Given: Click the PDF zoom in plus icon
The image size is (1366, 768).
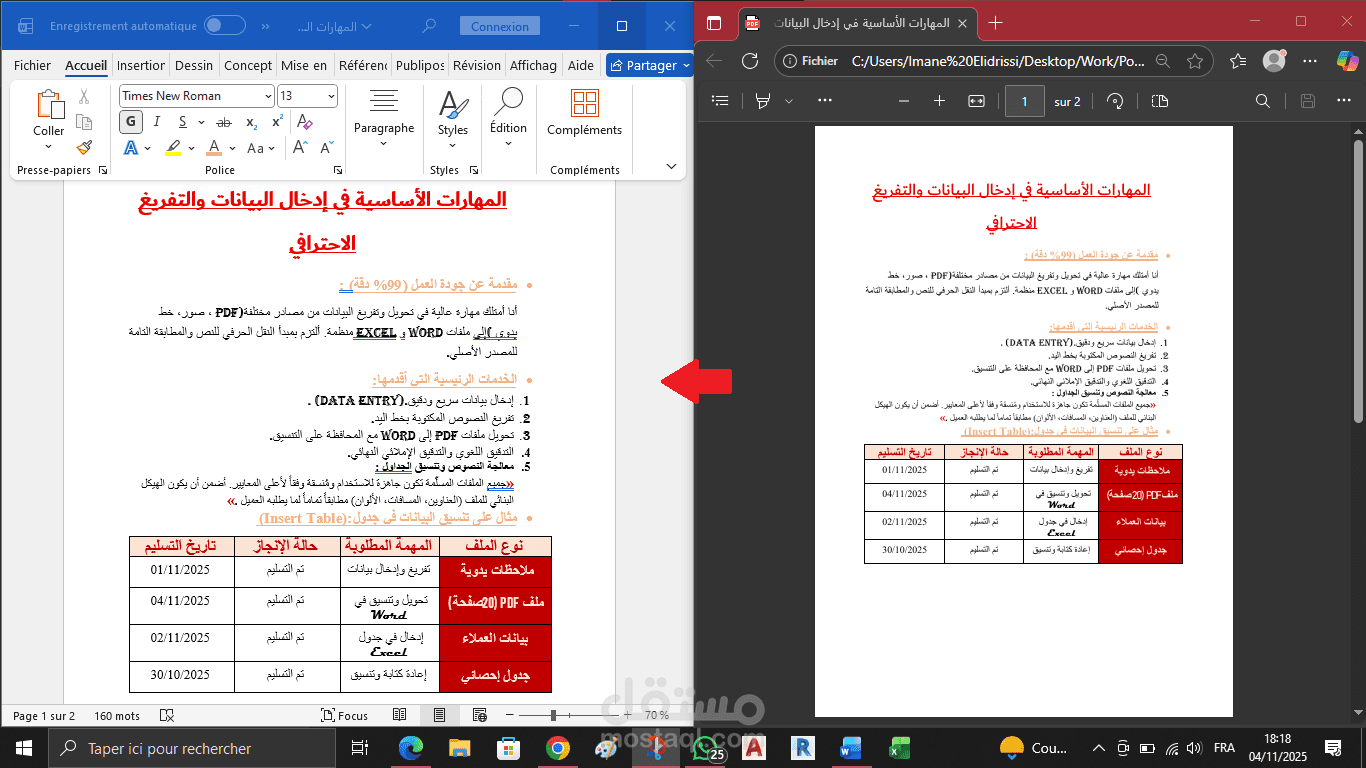Looking at the screenshot, I should (x=939, y=101).
